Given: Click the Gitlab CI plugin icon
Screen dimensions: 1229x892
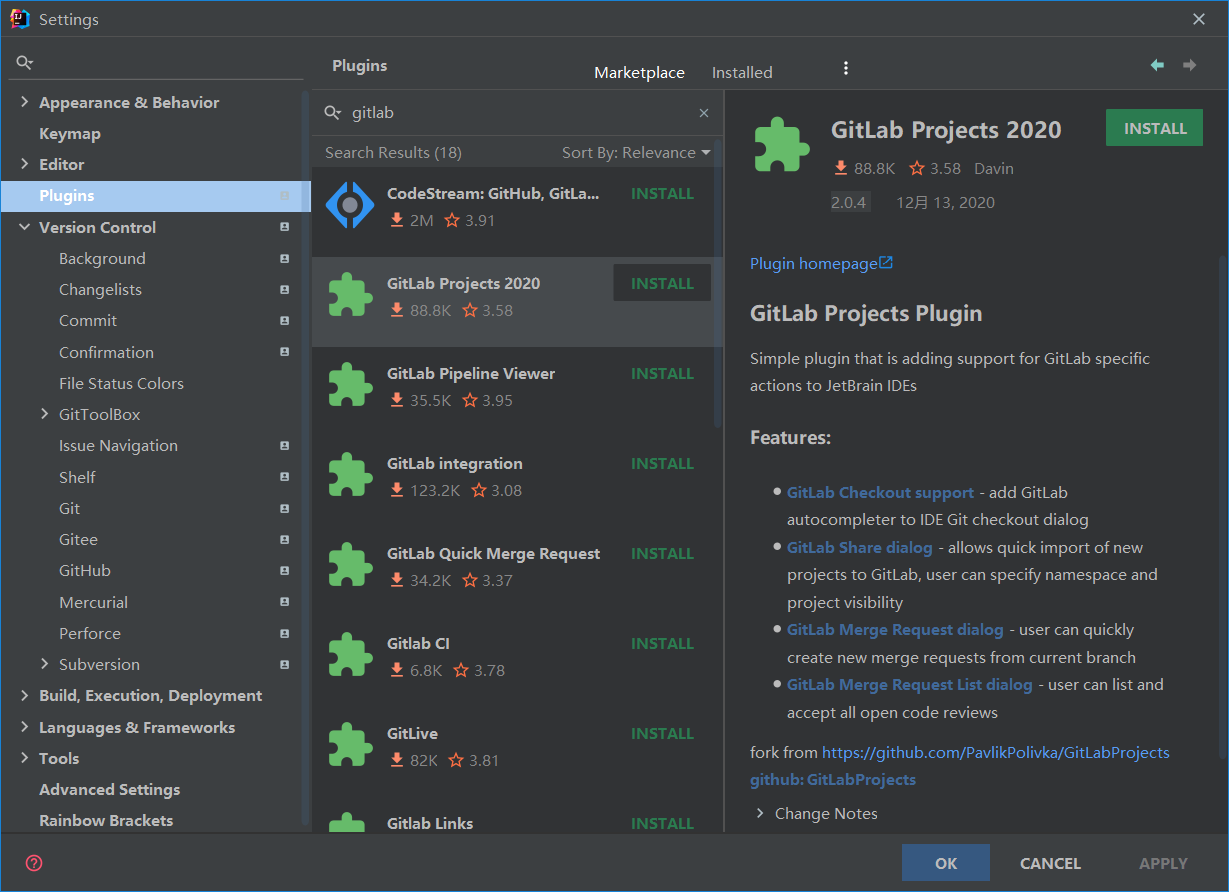Looking at the screenshot, I should pos(350,656).
